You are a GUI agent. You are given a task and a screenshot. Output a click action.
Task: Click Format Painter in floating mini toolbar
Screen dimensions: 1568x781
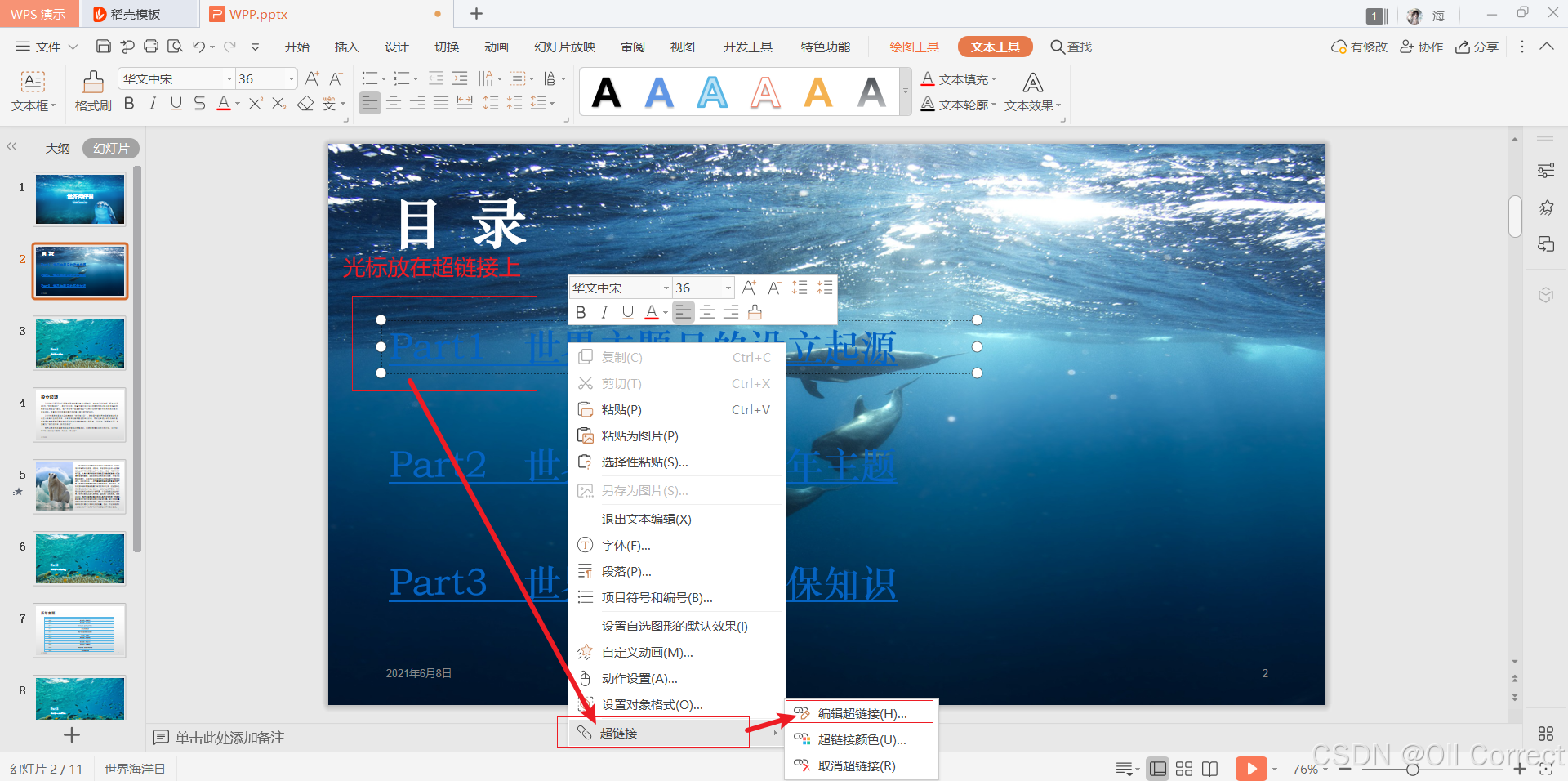[x=755, y=312]
